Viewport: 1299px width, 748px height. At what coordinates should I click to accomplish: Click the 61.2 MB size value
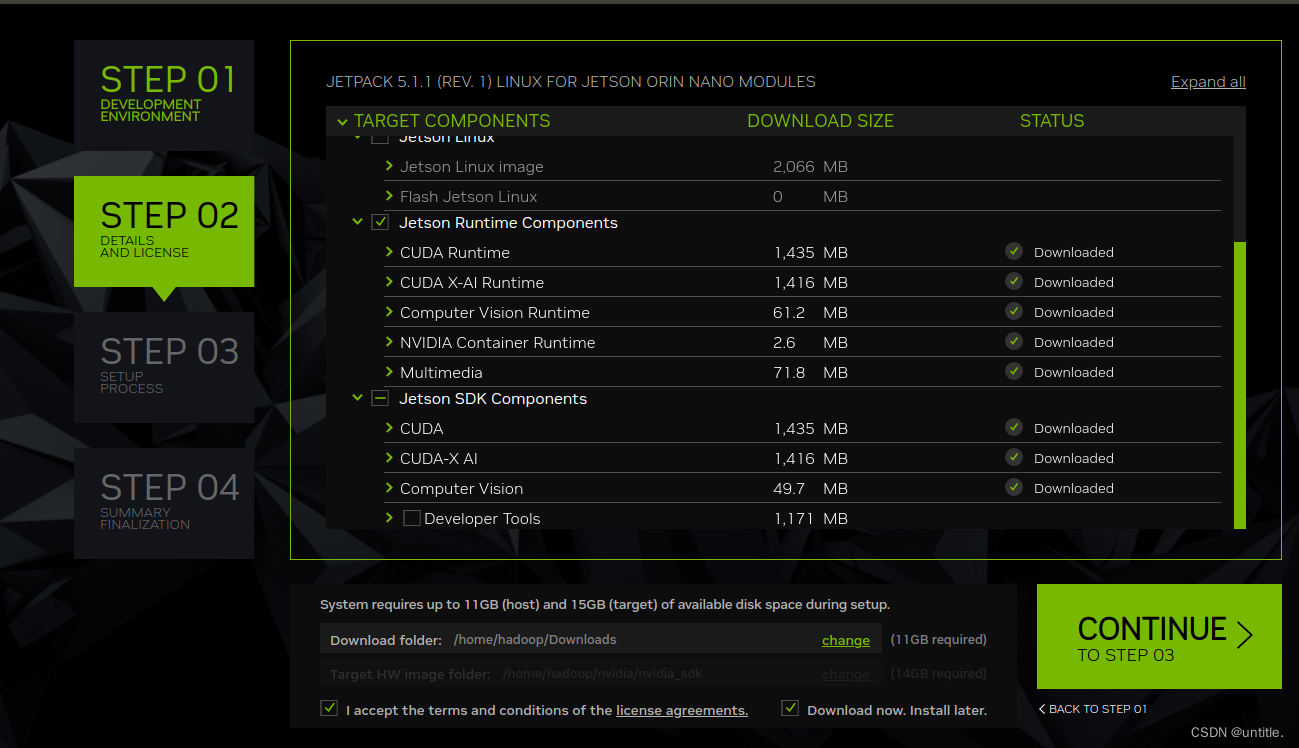click(x=810, y=313)
